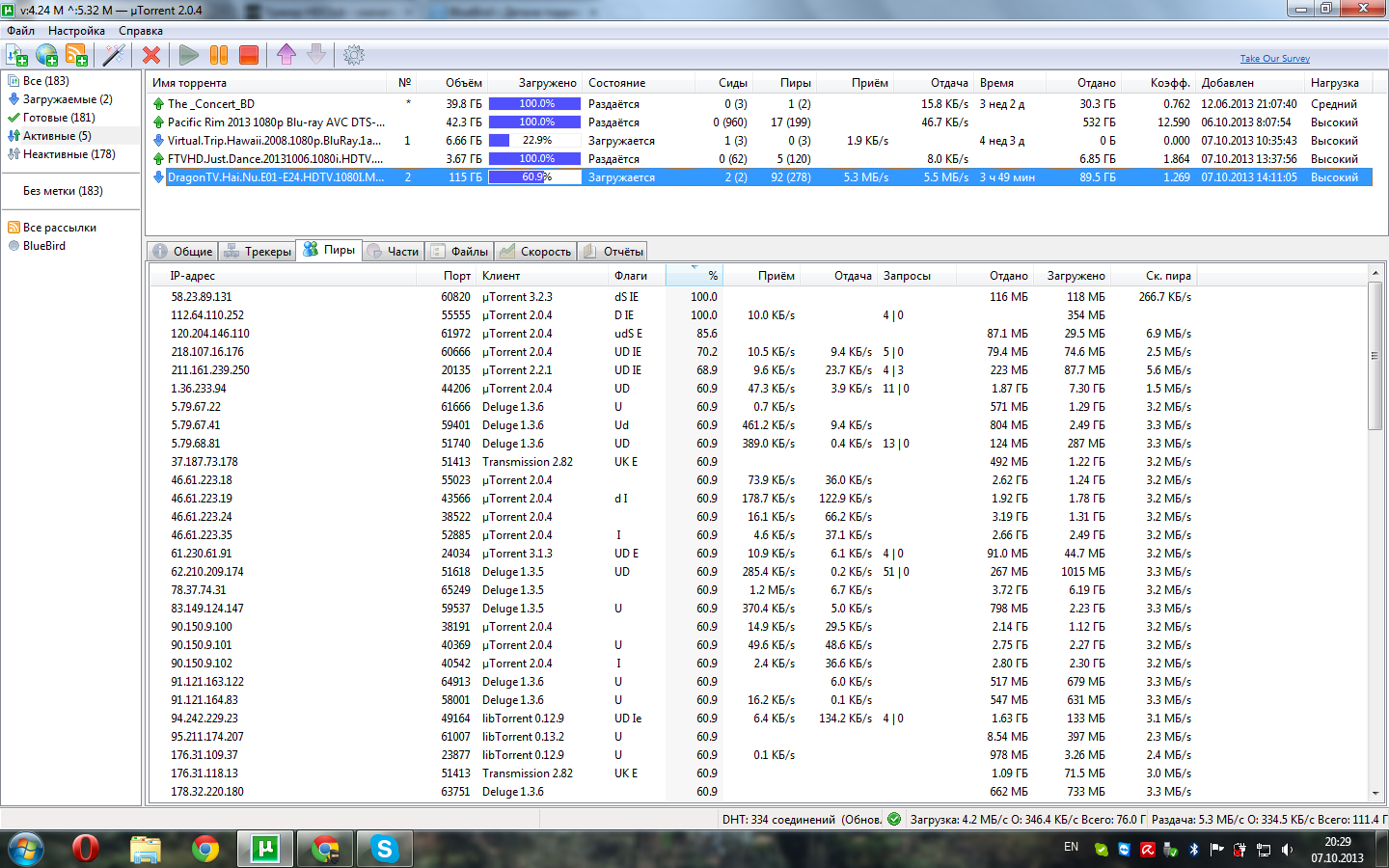
Task: Click peers list scrollbar up arrow
Action: (1375, 275)
